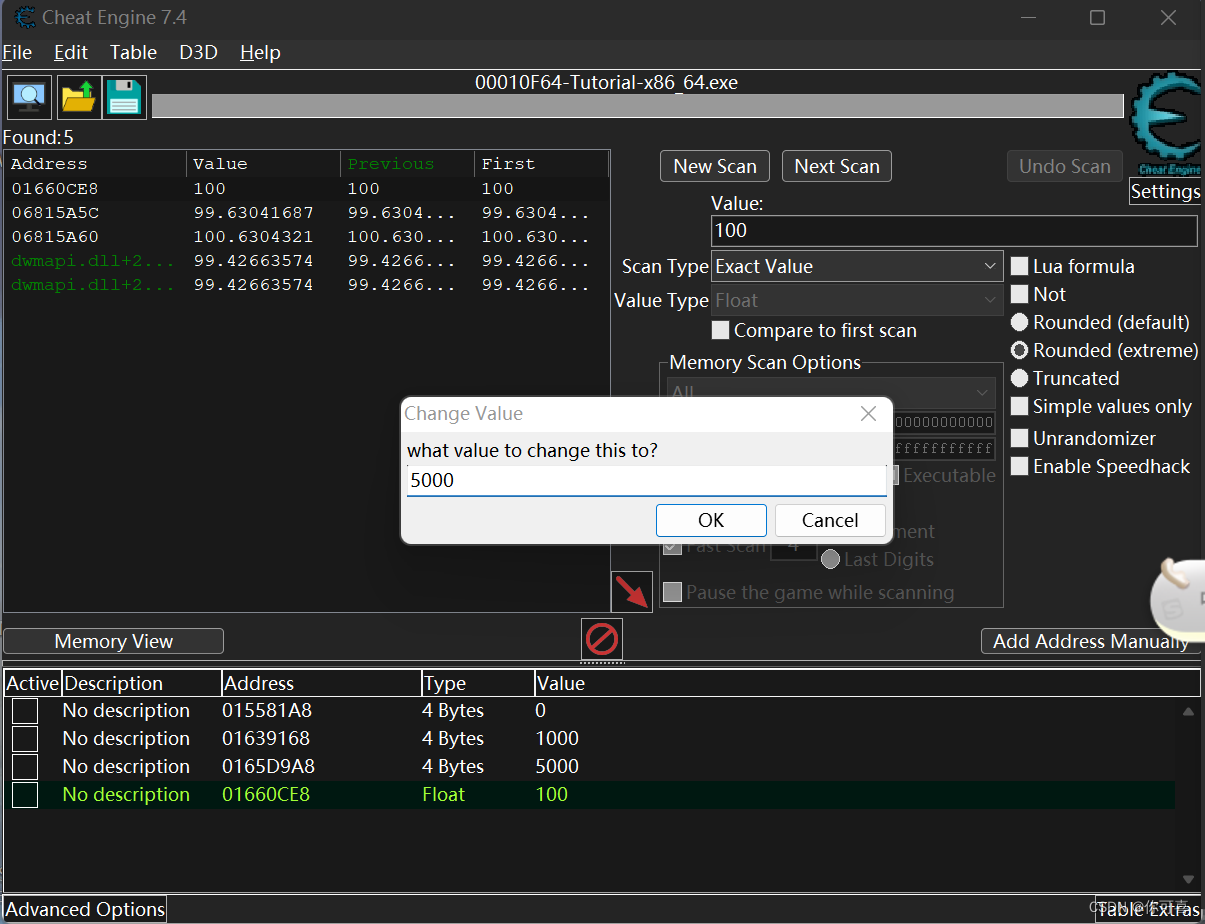The width and height of the screenshot is (1205, 924).
Task: Click the red arrow add-to-addresslist icon
Action: (x=632, y=592)
